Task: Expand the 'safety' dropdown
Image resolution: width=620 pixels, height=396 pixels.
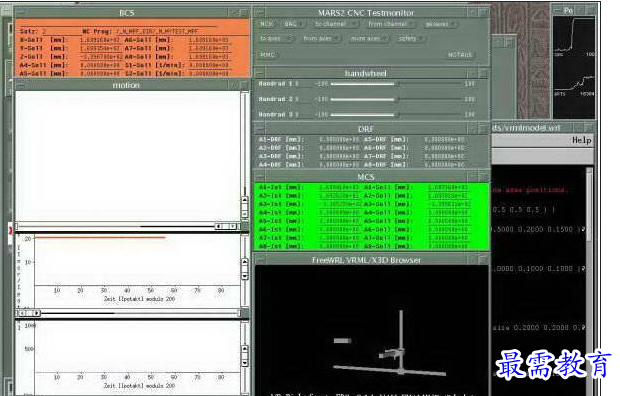Action: tap(411, 39)
